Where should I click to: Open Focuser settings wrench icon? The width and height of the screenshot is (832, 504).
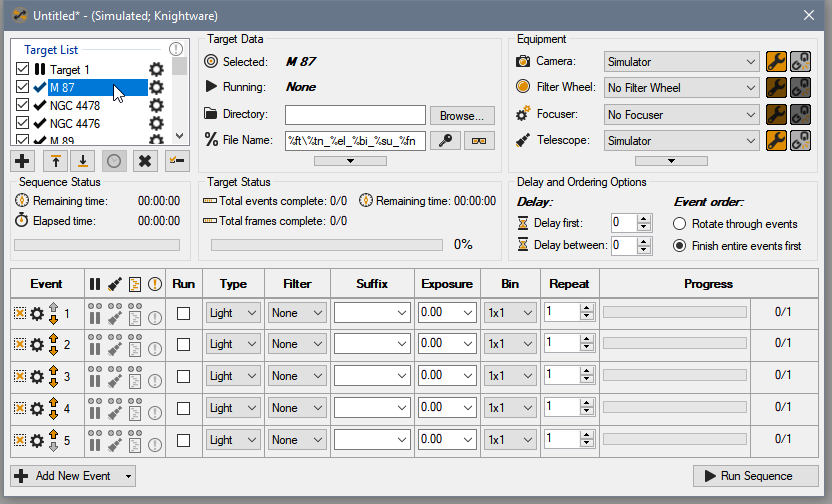pyautogui.click(x=776, y=114)
